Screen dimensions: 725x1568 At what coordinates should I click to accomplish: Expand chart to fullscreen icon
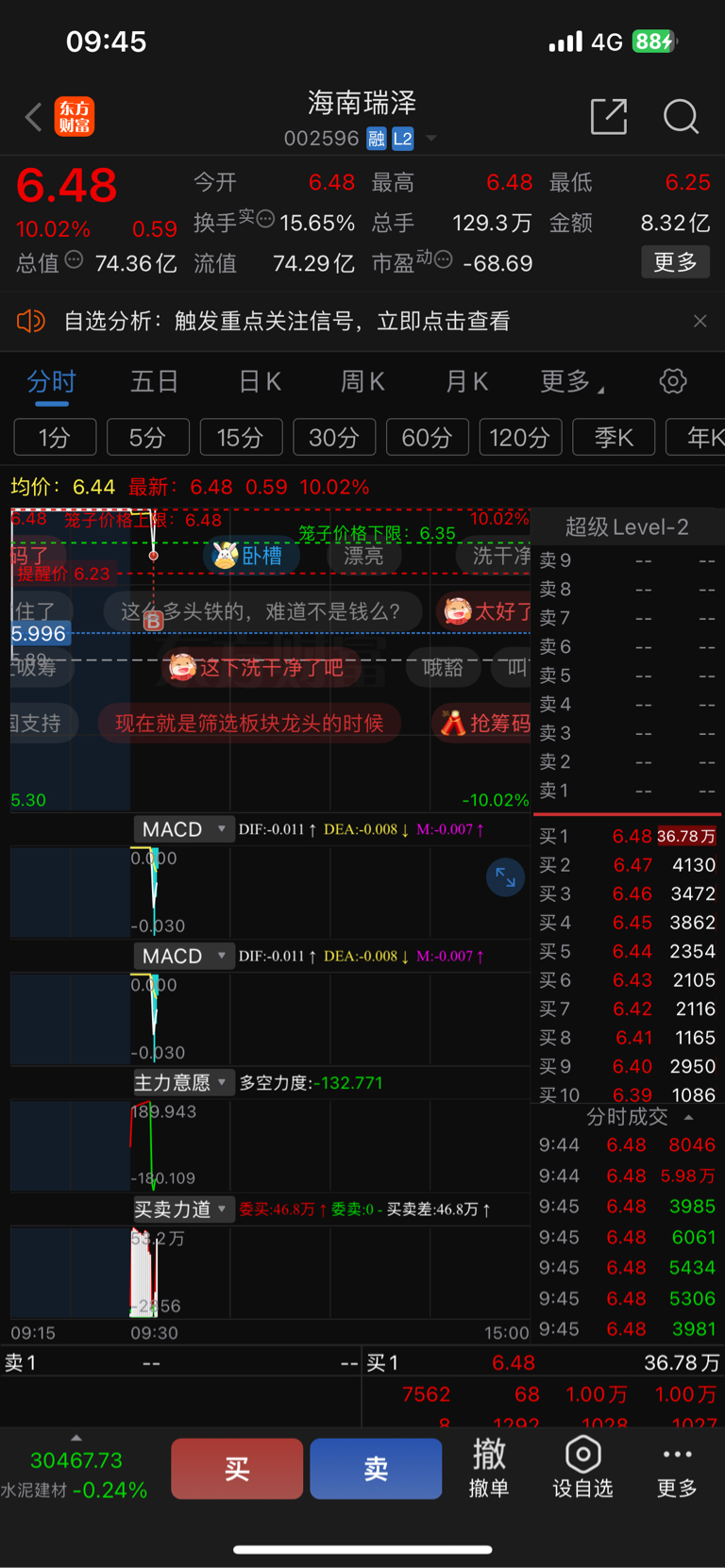point(505,878)
